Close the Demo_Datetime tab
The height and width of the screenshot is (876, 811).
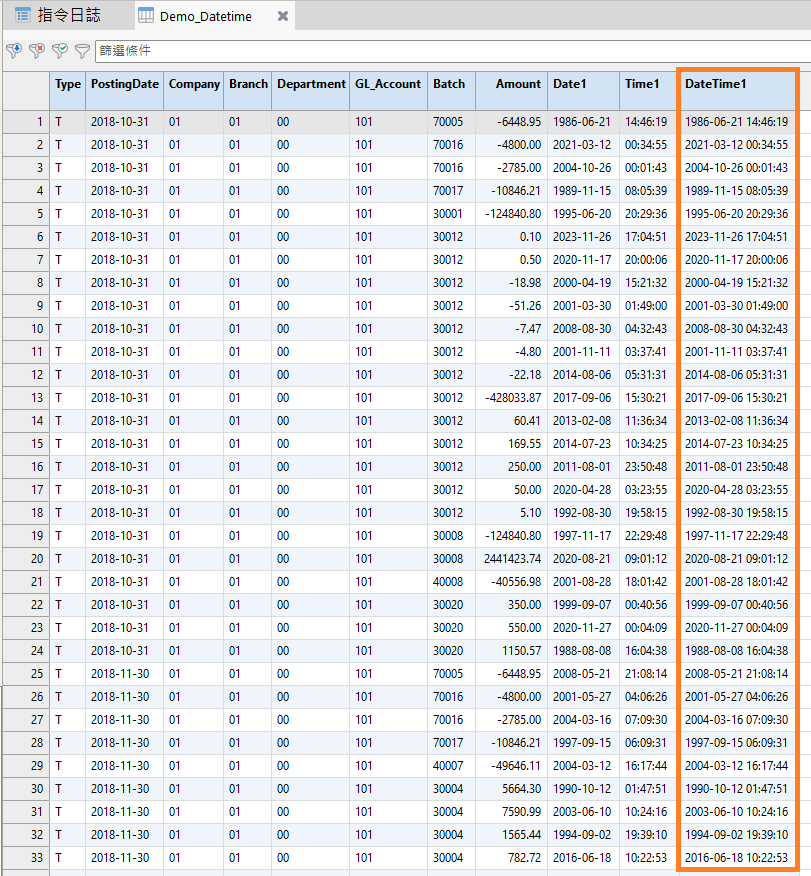click(283, 16)
